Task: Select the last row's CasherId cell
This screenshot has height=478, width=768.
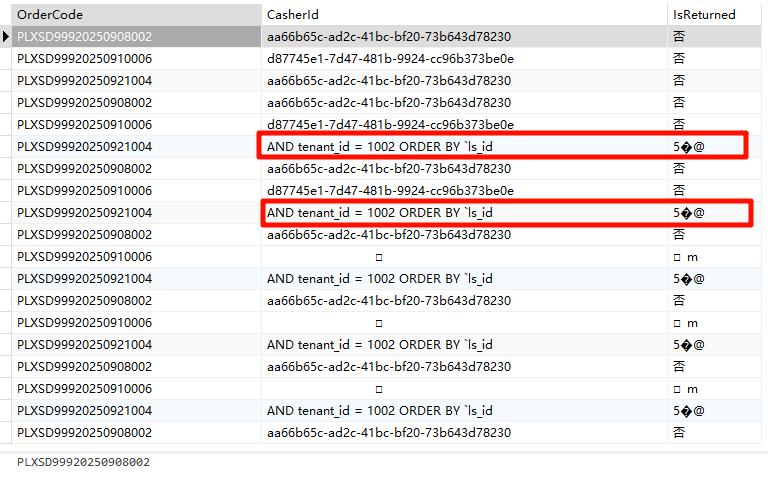Action: coord(389,433)
